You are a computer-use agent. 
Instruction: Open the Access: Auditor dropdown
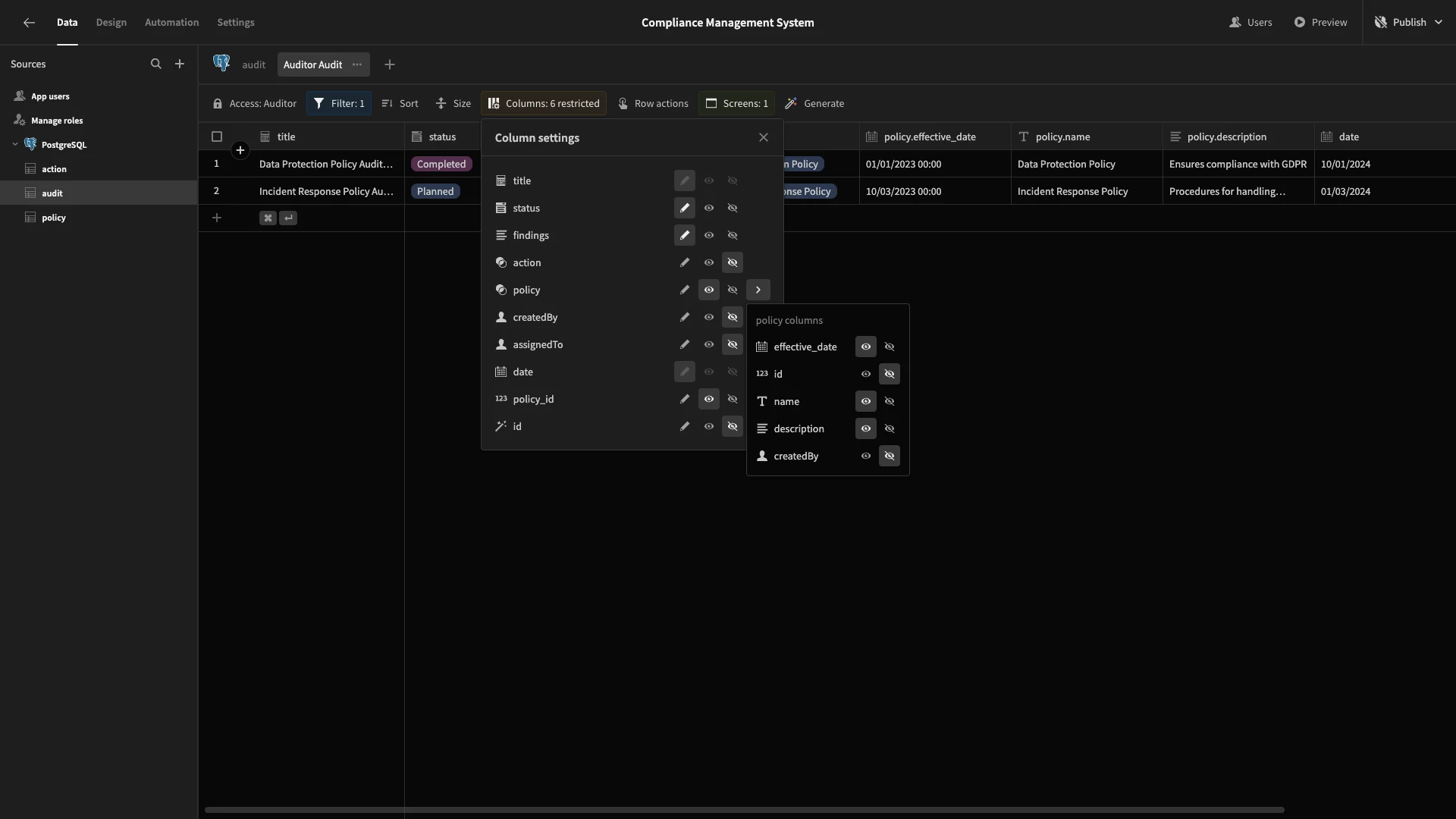(x=254, y=104)
